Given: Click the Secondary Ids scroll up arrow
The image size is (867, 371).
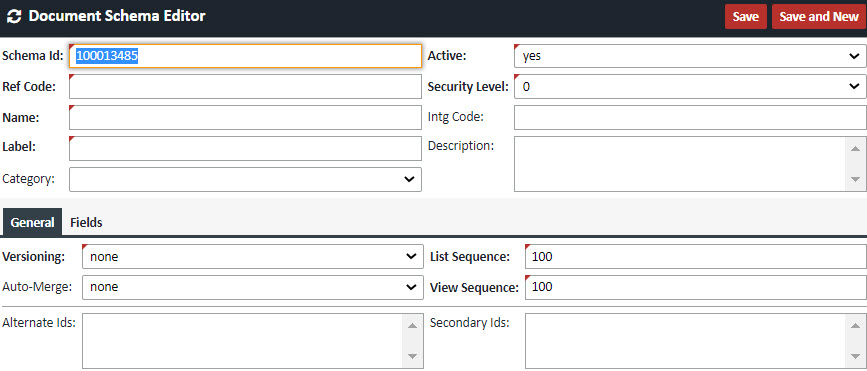Looking at the screenshot, I should coord(856,325).
